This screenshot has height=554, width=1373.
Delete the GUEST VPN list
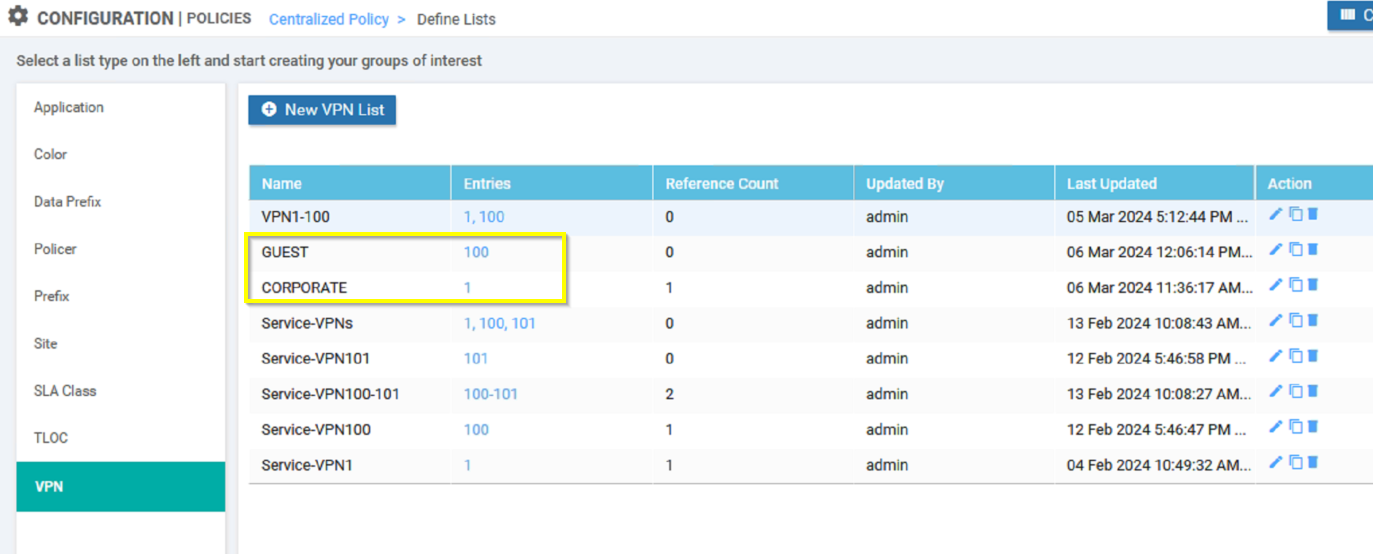(x=1313, y=249)
